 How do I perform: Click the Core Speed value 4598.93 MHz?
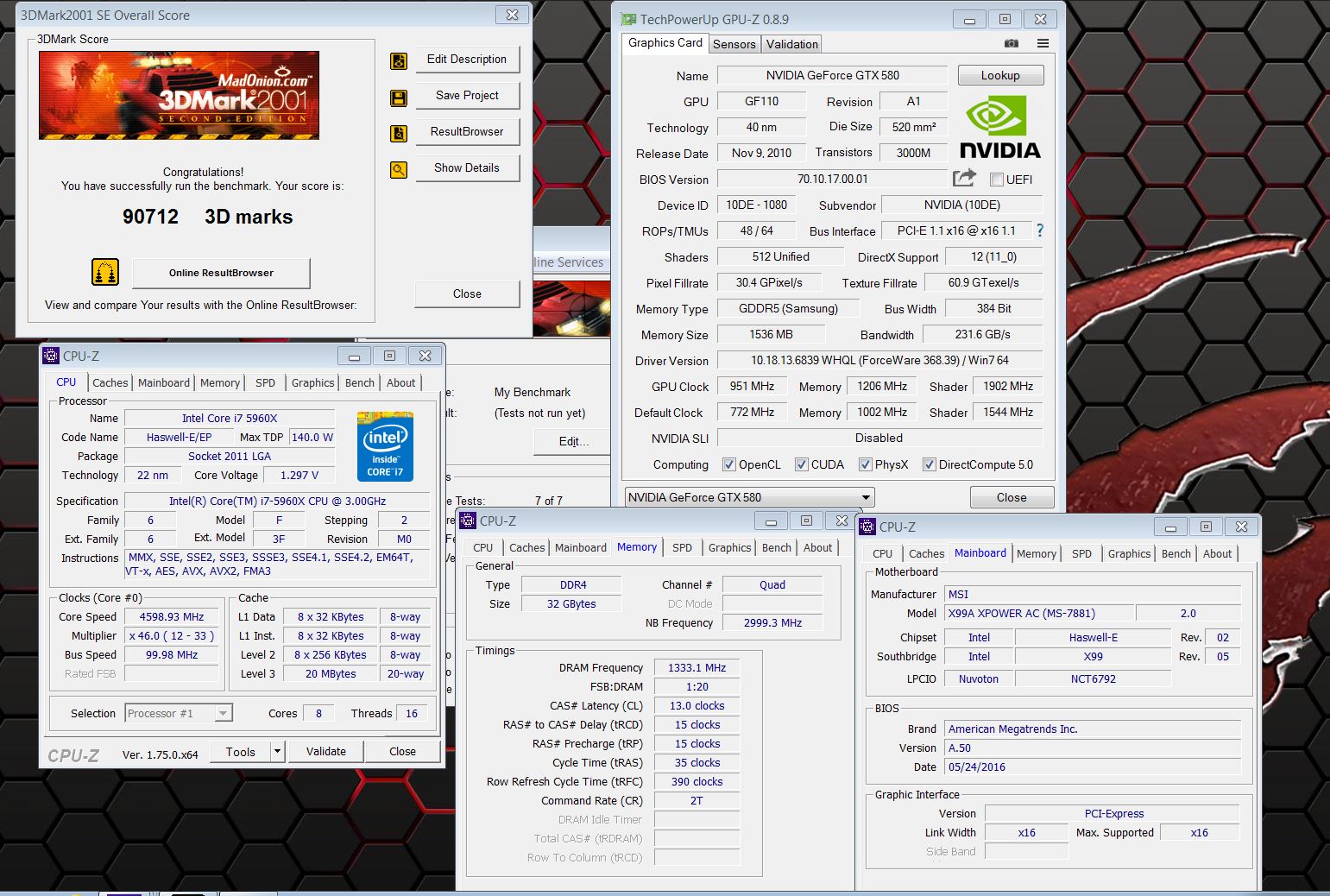pos(172,617)
